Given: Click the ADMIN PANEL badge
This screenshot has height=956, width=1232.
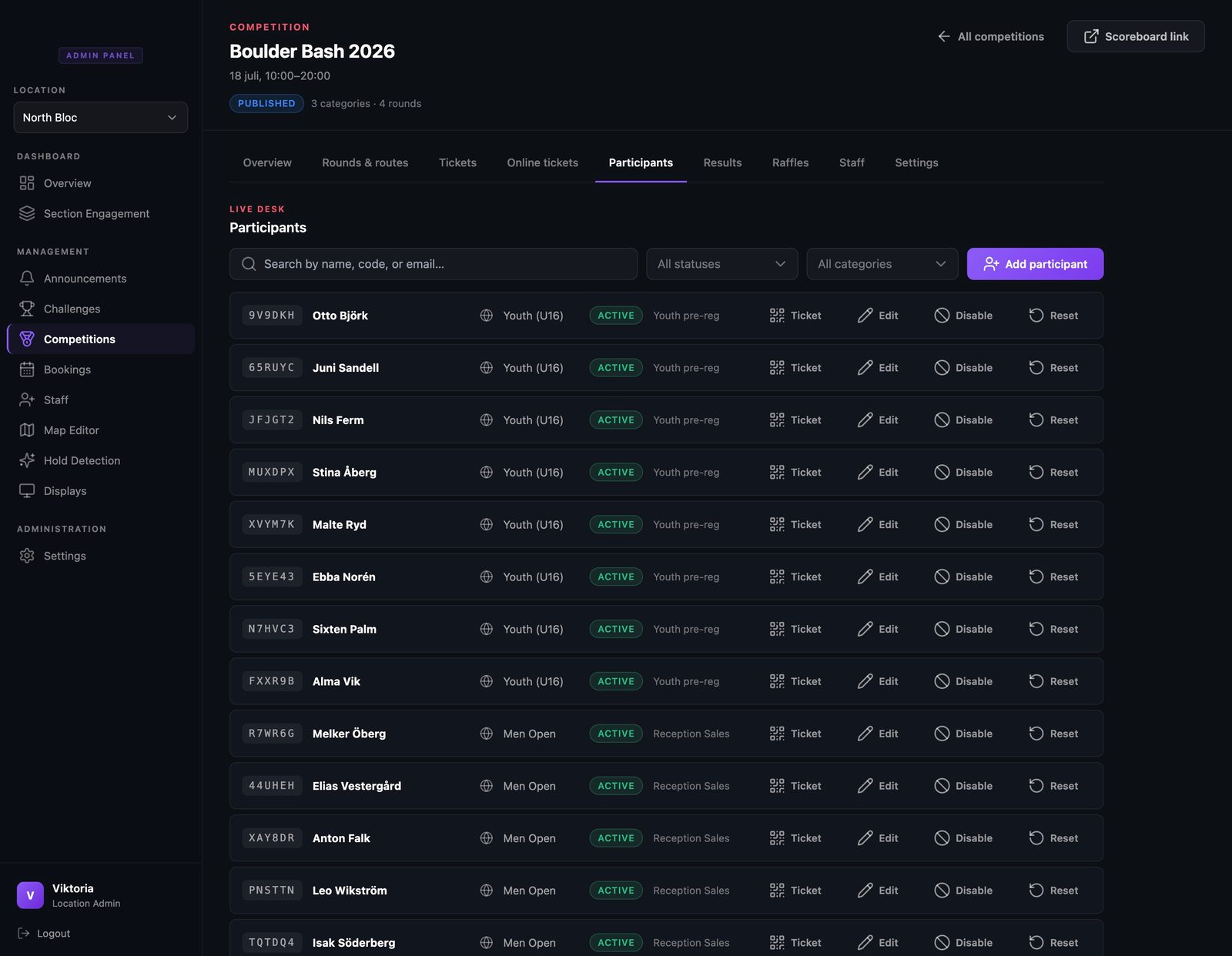Looking at the screenshot, I should (x=100, y=55).
